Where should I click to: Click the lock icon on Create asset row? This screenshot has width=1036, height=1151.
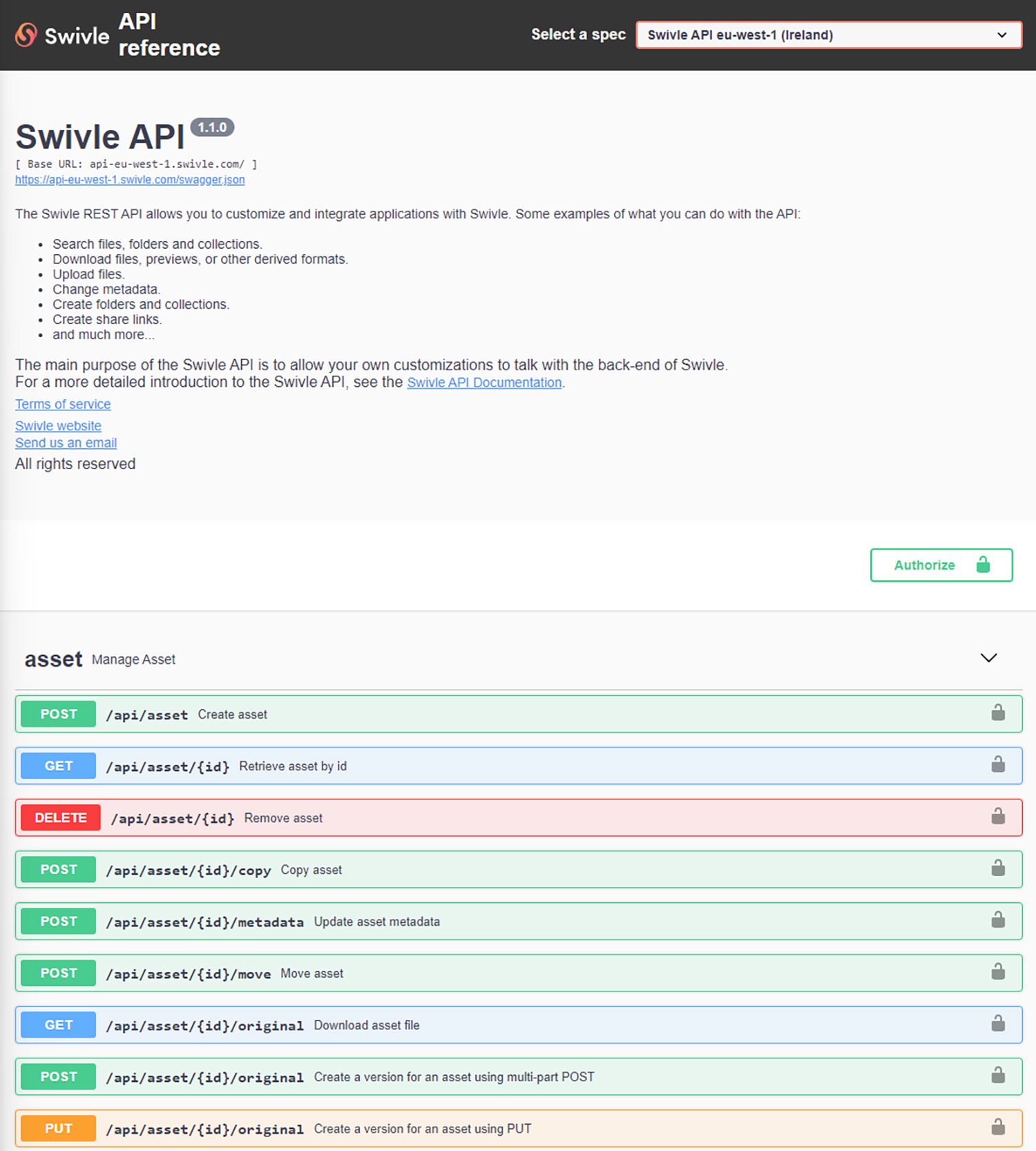pyautogui.click(x=998, y=712)
